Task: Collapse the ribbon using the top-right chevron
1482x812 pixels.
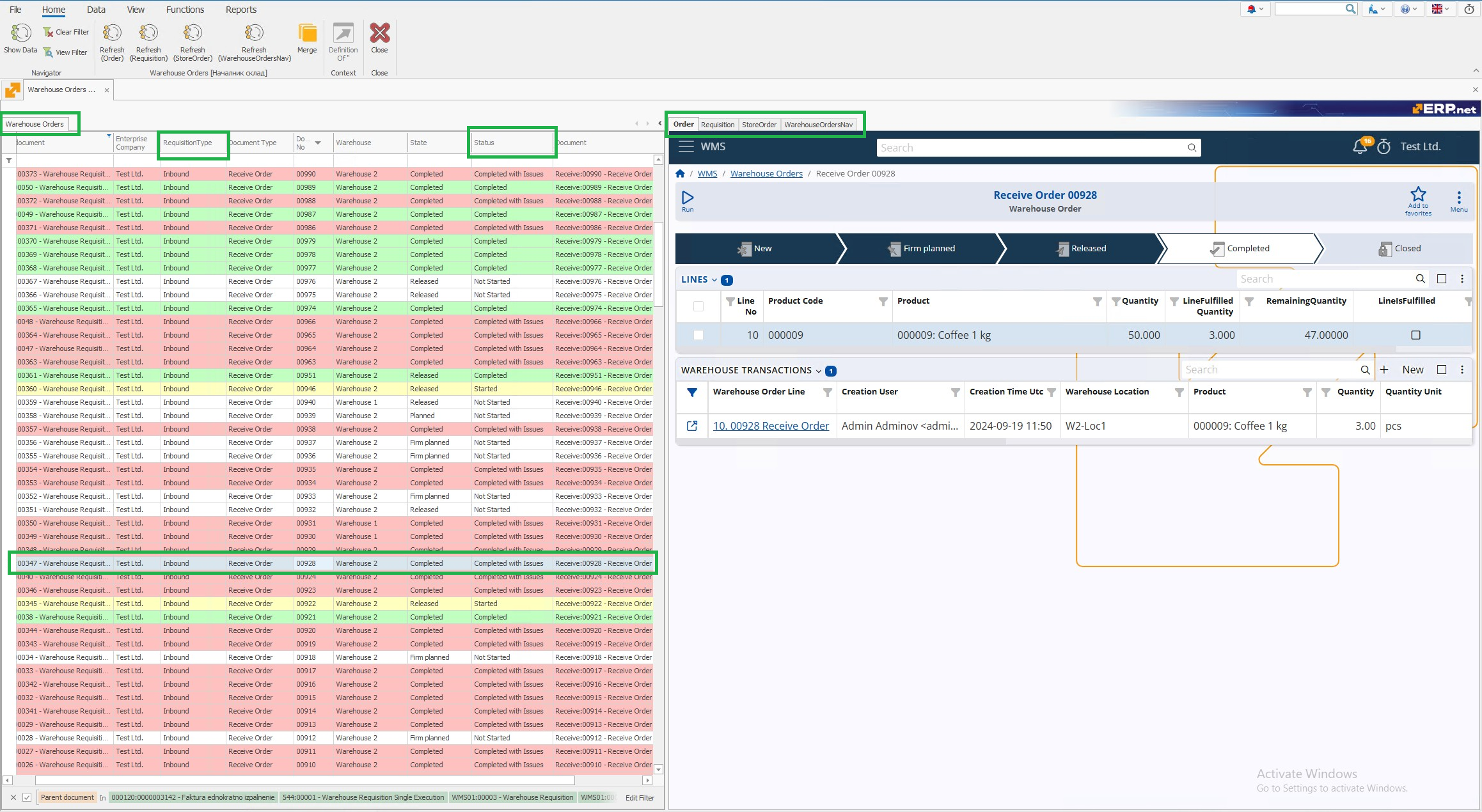Action: point(1476,70)
